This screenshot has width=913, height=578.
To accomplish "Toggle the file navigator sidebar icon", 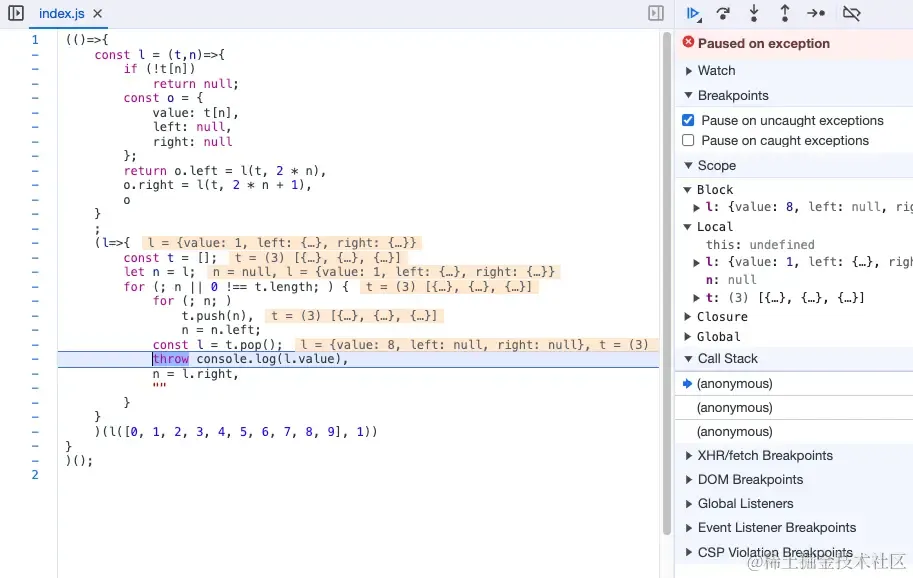I will click(16, 13).
